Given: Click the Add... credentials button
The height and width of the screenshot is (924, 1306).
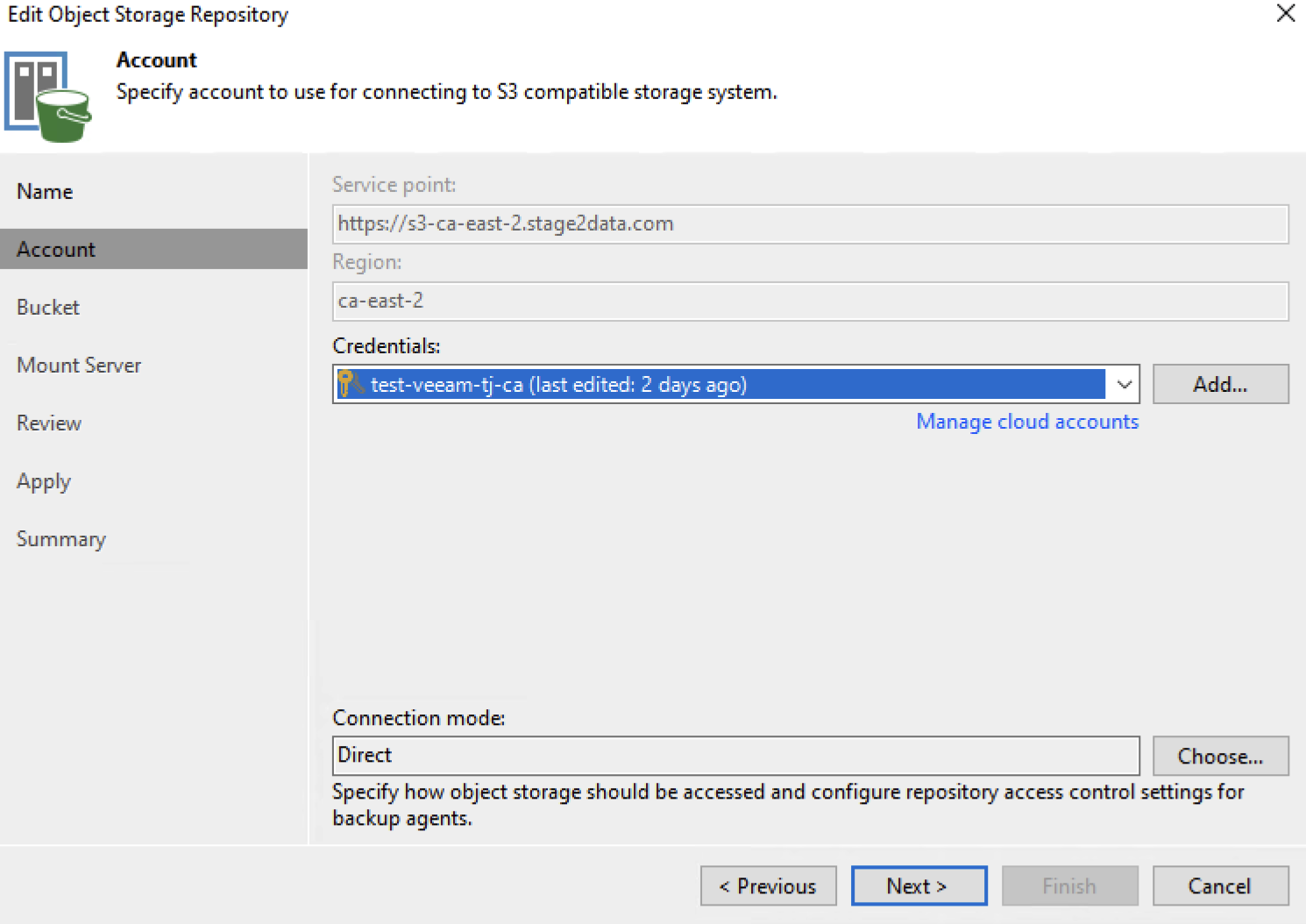Looking at the screenshot, I should click(x=1219, y=384).
